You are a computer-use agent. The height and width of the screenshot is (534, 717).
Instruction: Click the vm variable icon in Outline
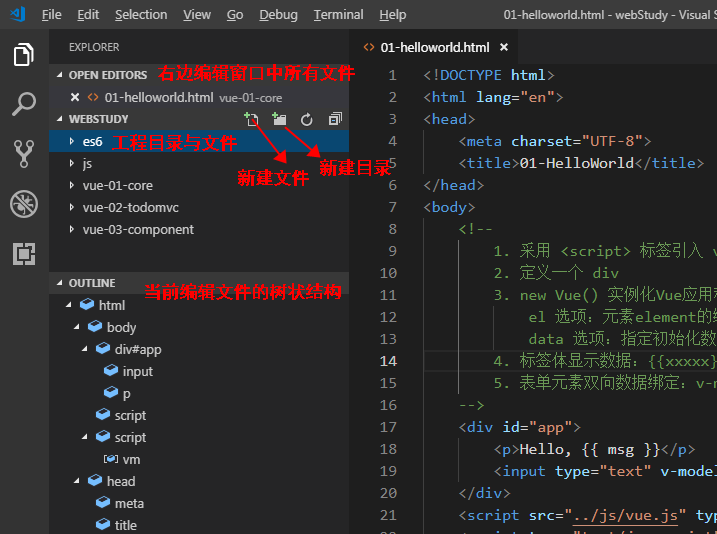[111, 459]
